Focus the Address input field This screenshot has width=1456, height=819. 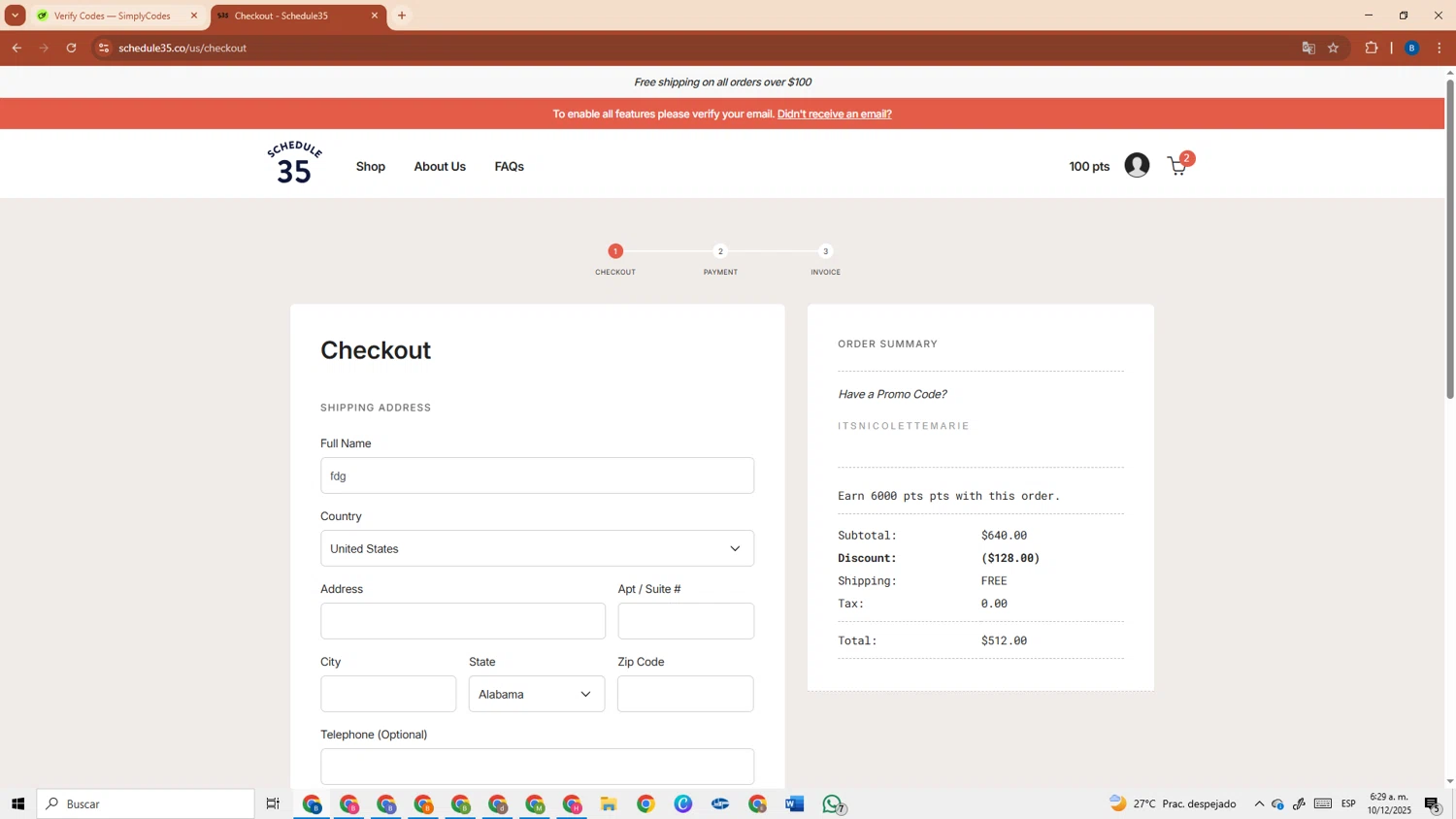pyautogui.click(x=463, y=621)
